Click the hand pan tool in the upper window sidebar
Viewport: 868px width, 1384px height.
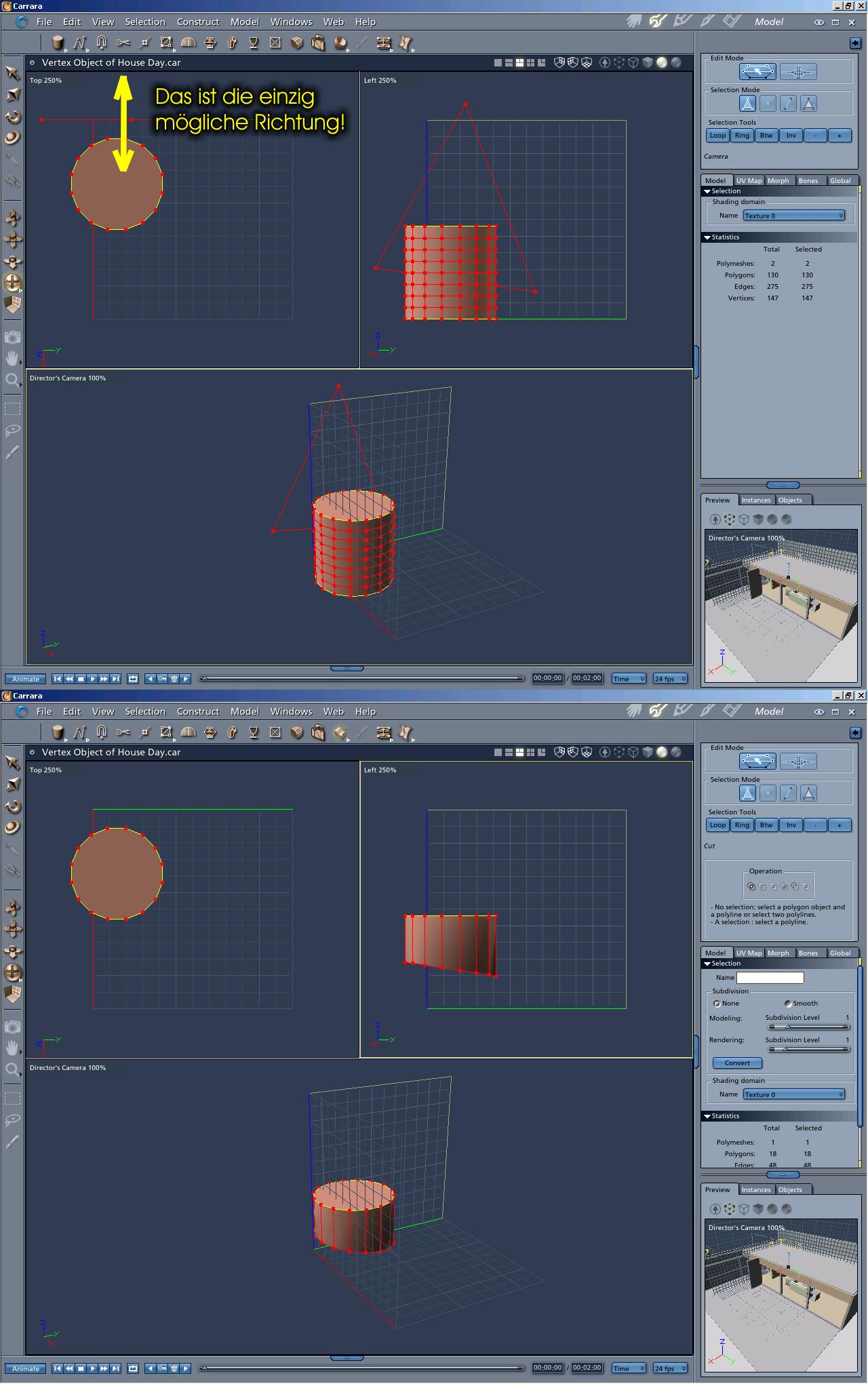click(x=12, y=358)
